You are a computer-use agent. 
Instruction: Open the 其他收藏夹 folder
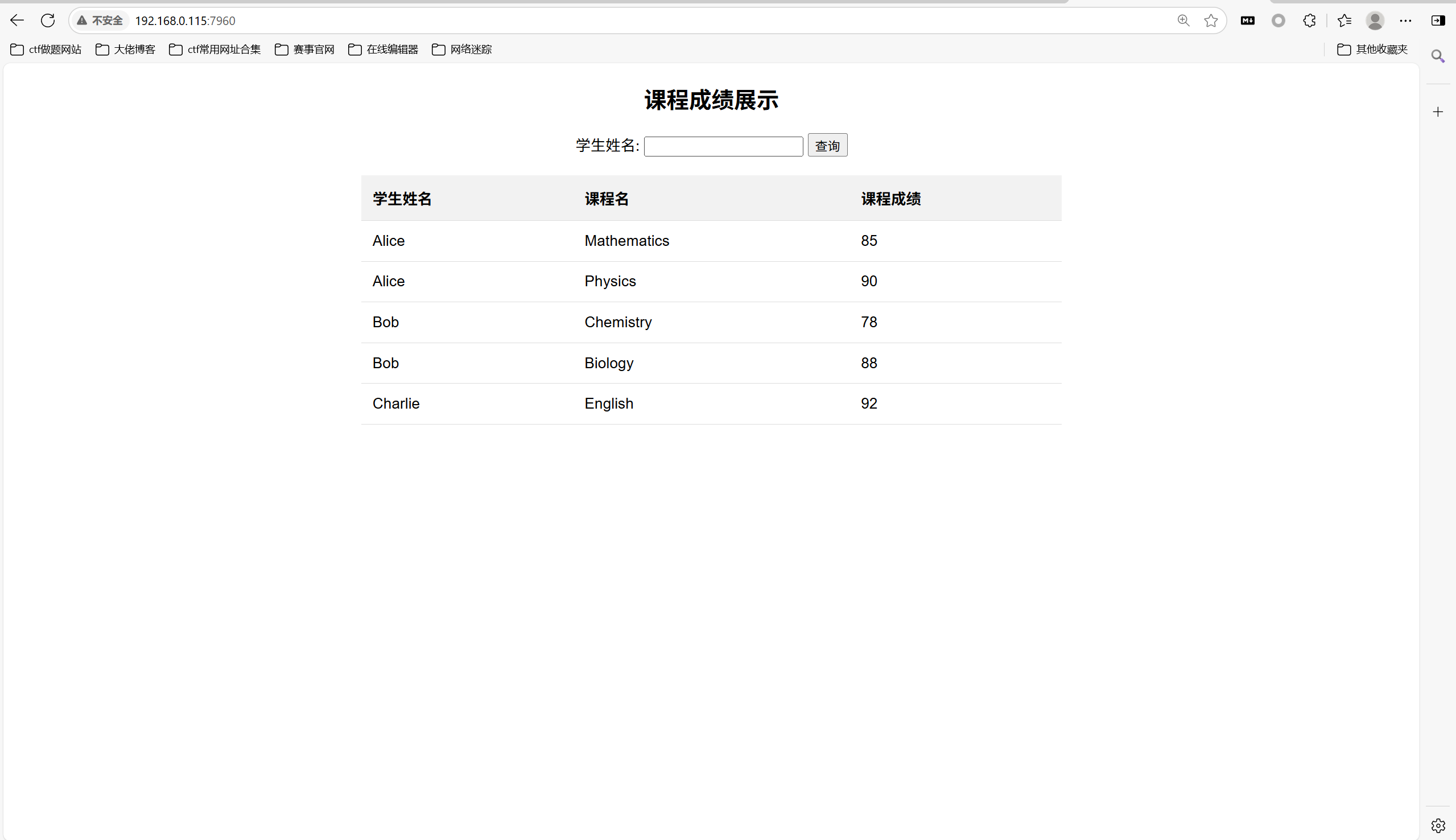click(1372, 50)
